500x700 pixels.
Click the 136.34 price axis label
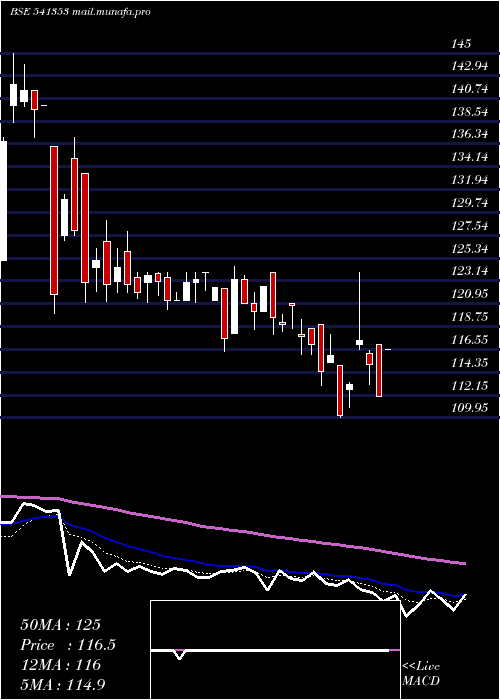[471, 134]
